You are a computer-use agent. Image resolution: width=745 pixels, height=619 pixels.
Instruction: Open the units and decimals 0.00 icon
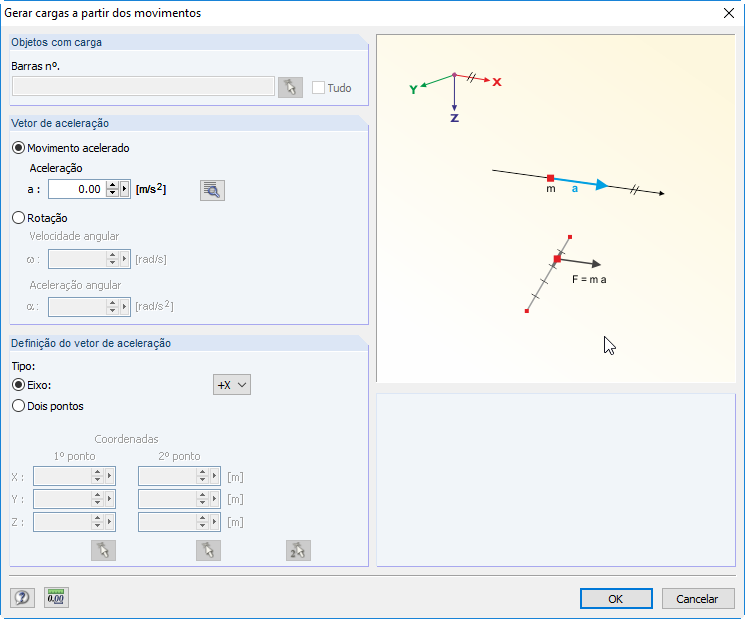click(56, 598)
